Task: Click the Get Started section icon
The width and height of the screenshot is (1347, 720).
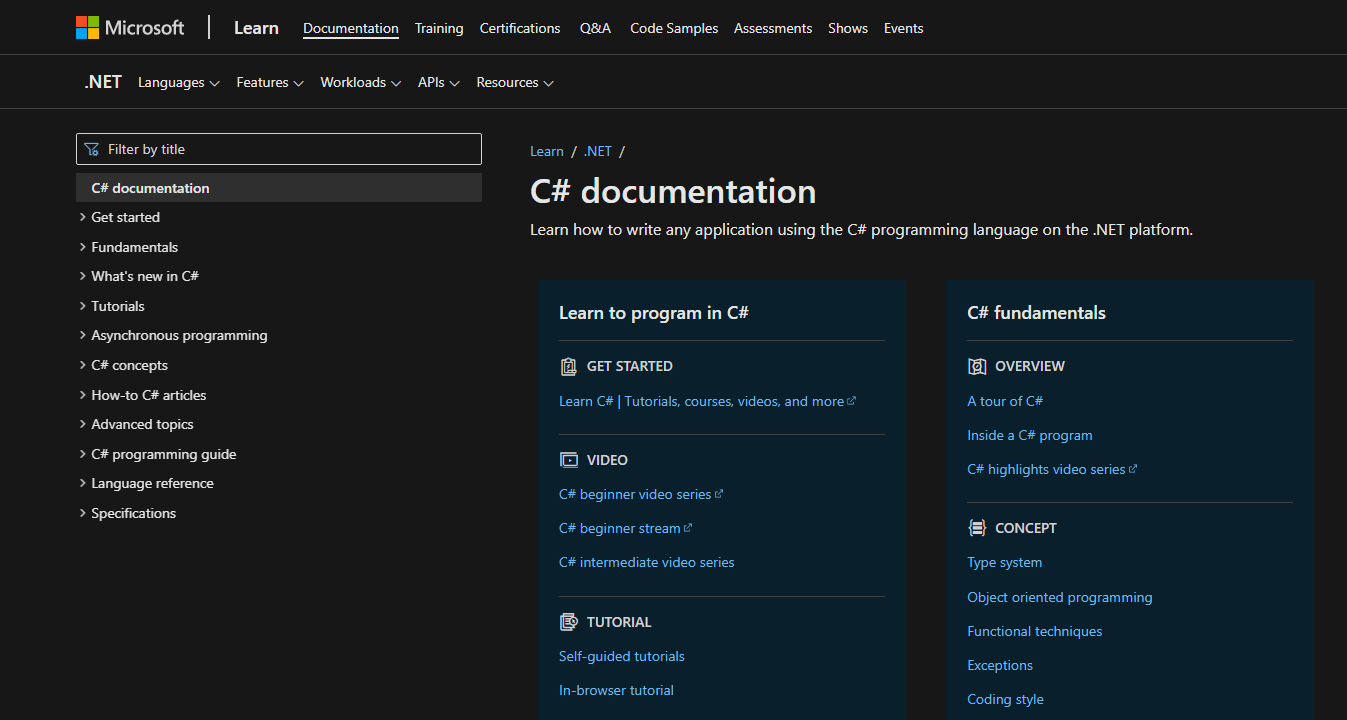Action: coord(569,366)
